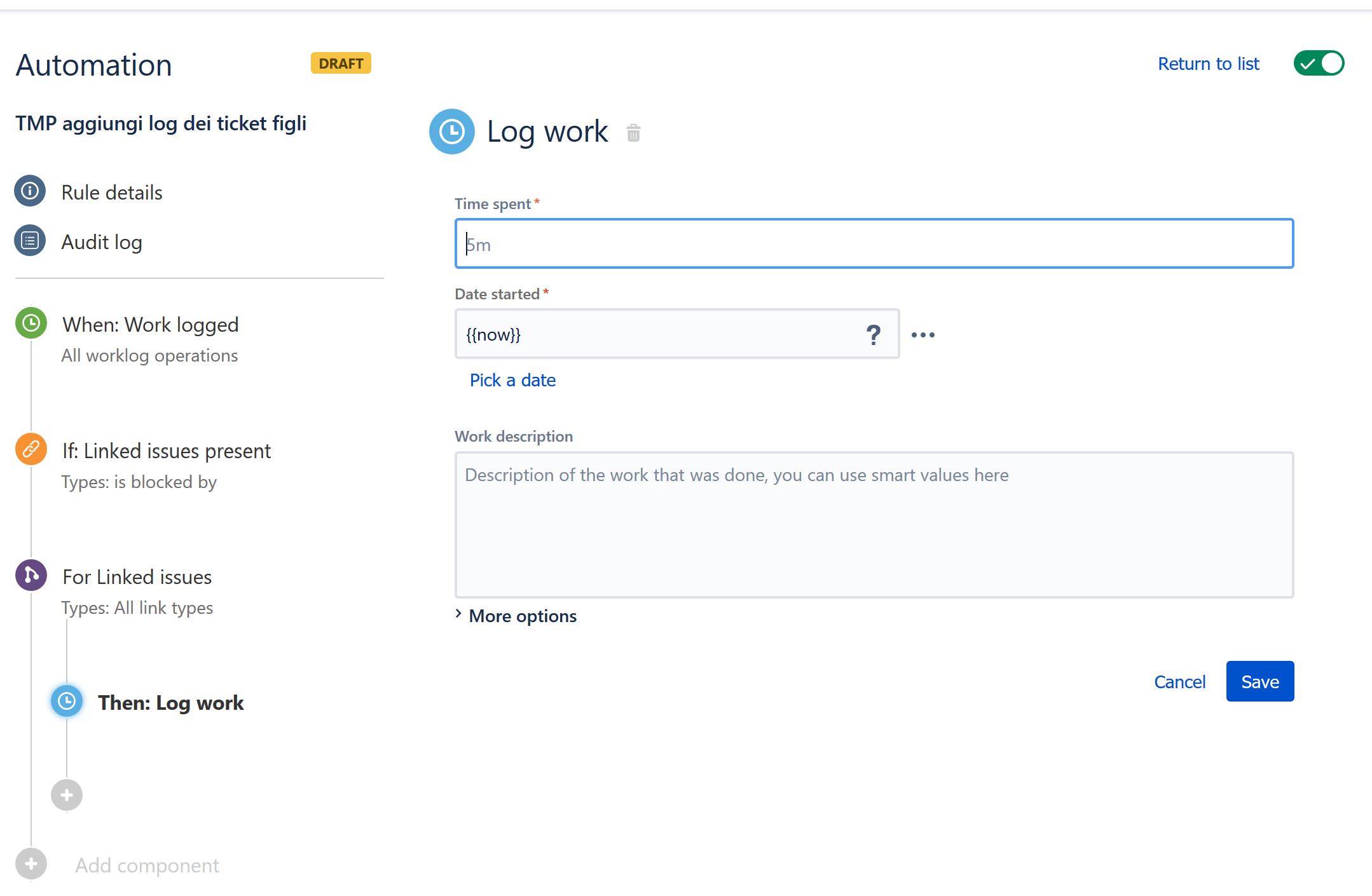Select the purple branch icon for Linked issues
This screenshot has width=1372, height=896.
31,575
